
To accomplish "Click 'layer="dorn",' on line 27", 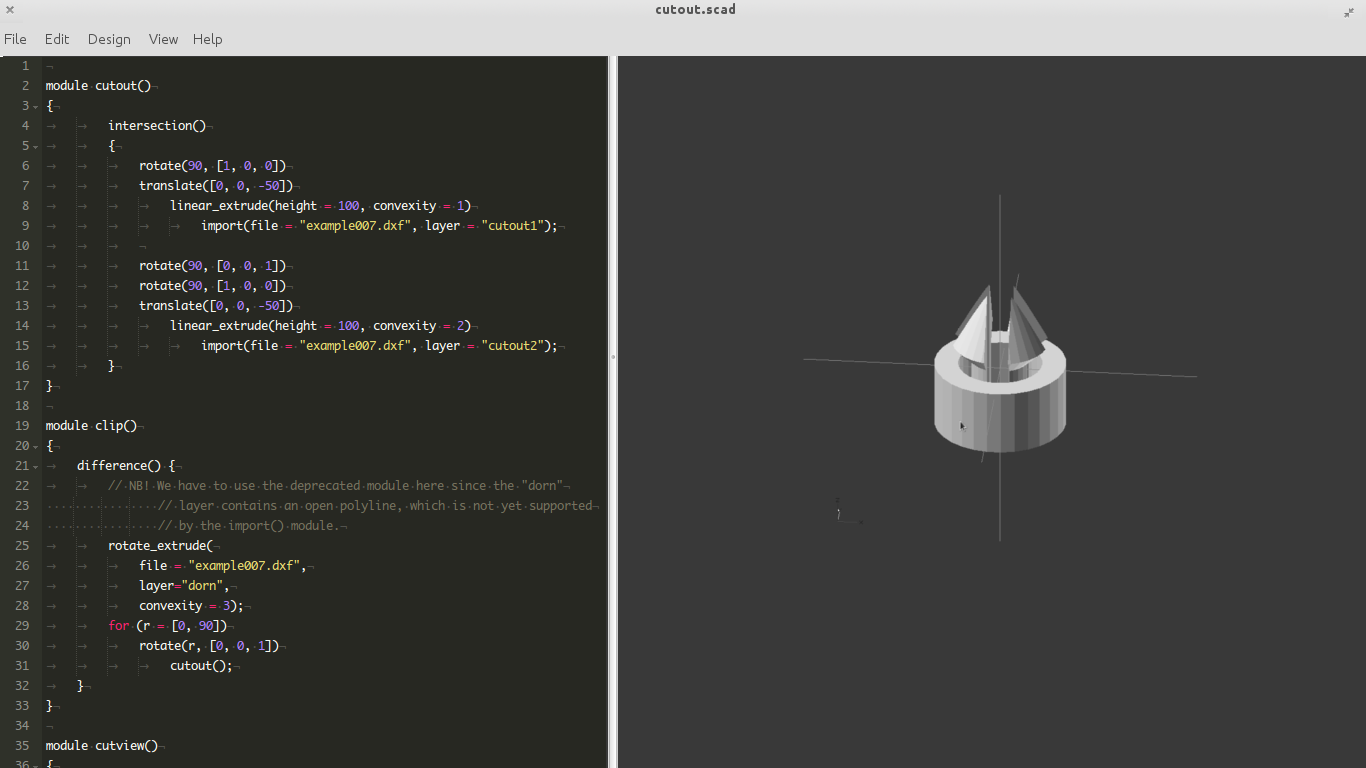I will pyautogui.click(x=185, y=586).
